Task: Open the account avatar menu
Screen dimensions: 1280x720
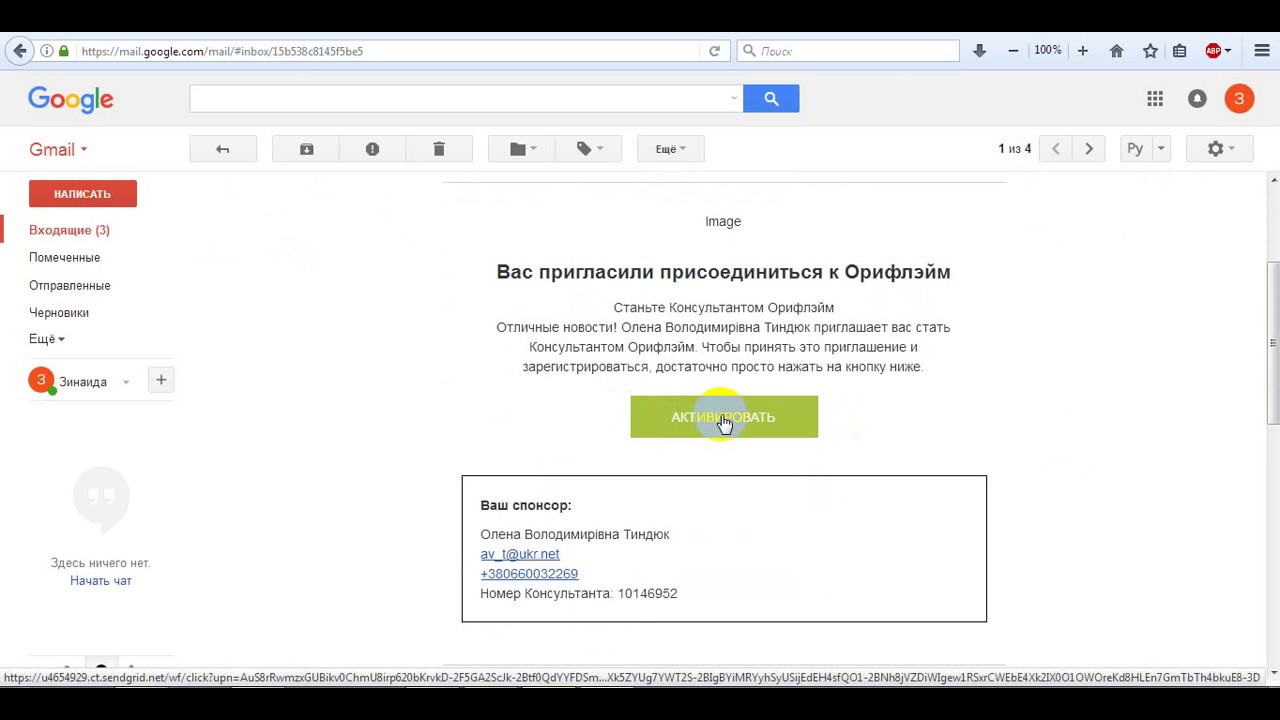Action: pos(1239,98)
